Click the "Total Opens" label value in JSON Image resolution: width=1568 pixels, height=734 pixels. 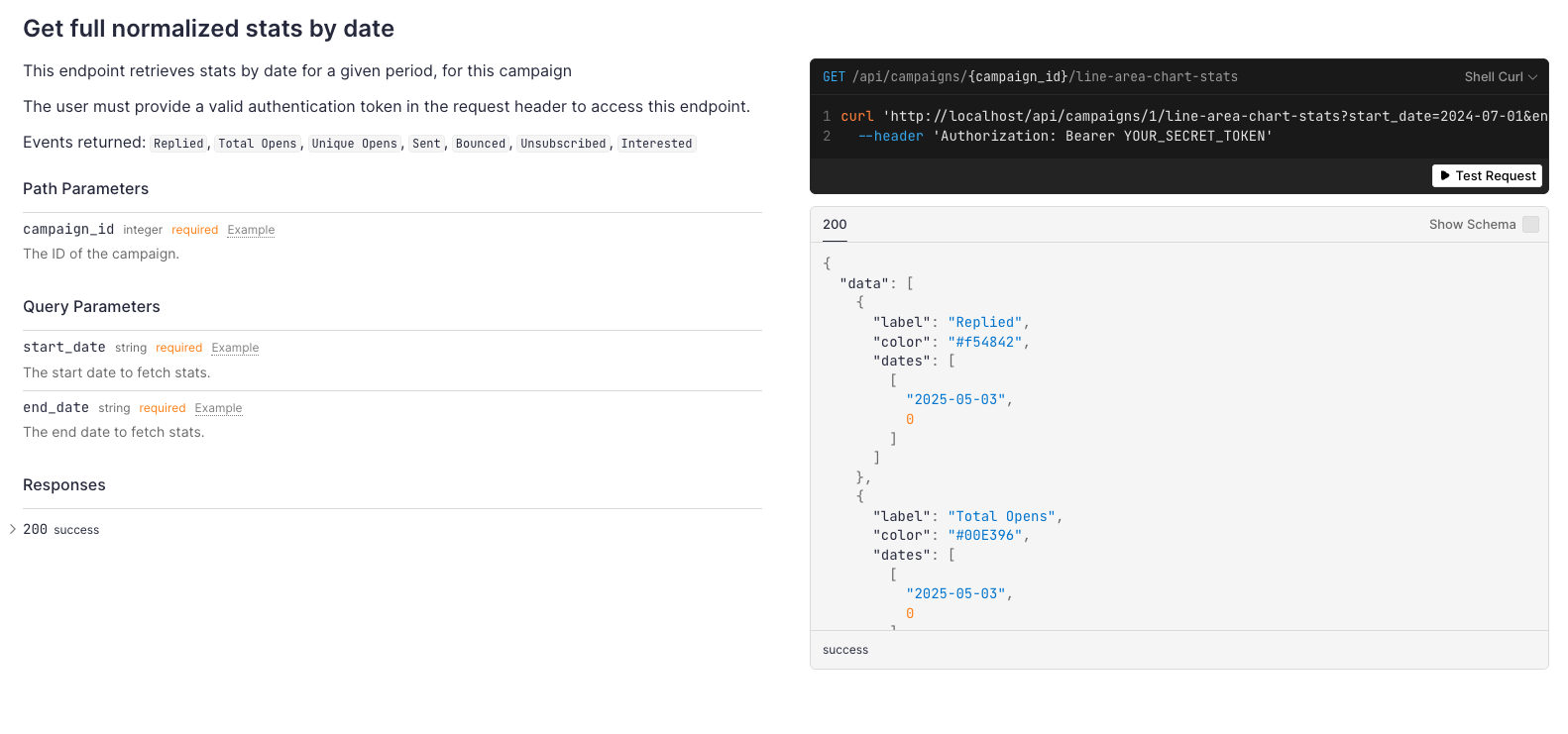pyautogui.click(x=1001, y=516)
